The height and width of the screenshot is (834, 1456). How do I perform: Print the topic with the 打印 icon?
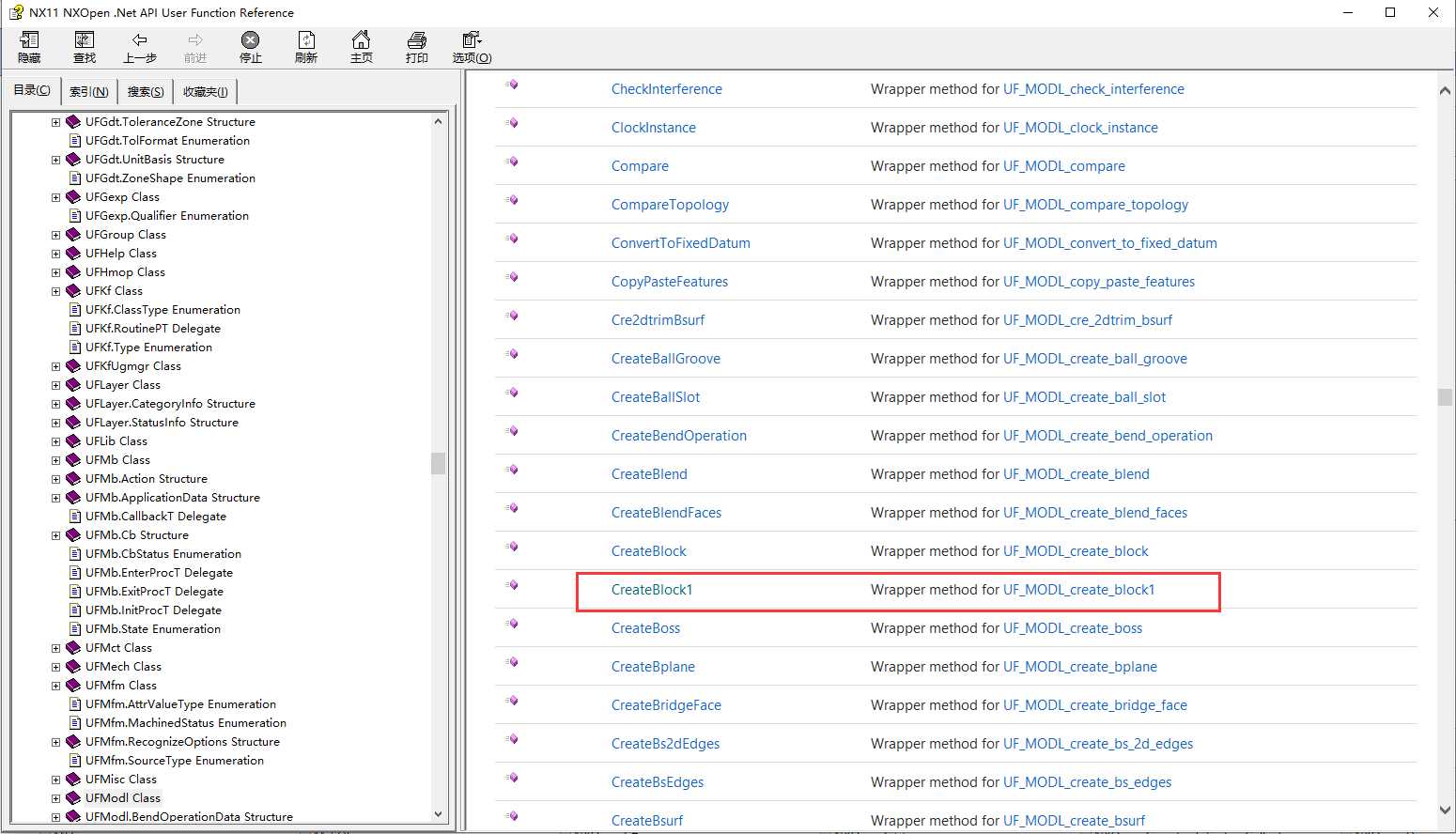pos(417,39)
